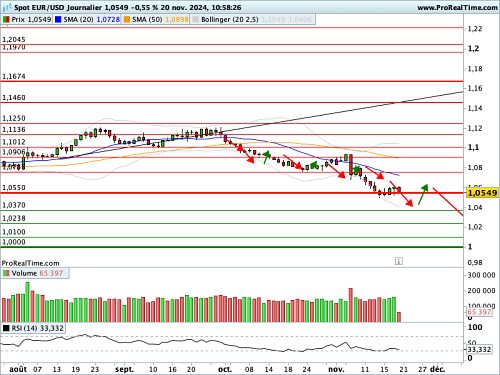This screenshot has height=375, width=500.
Task: Click the 33,332 RSI value tag
Action: tap(479, 349)
